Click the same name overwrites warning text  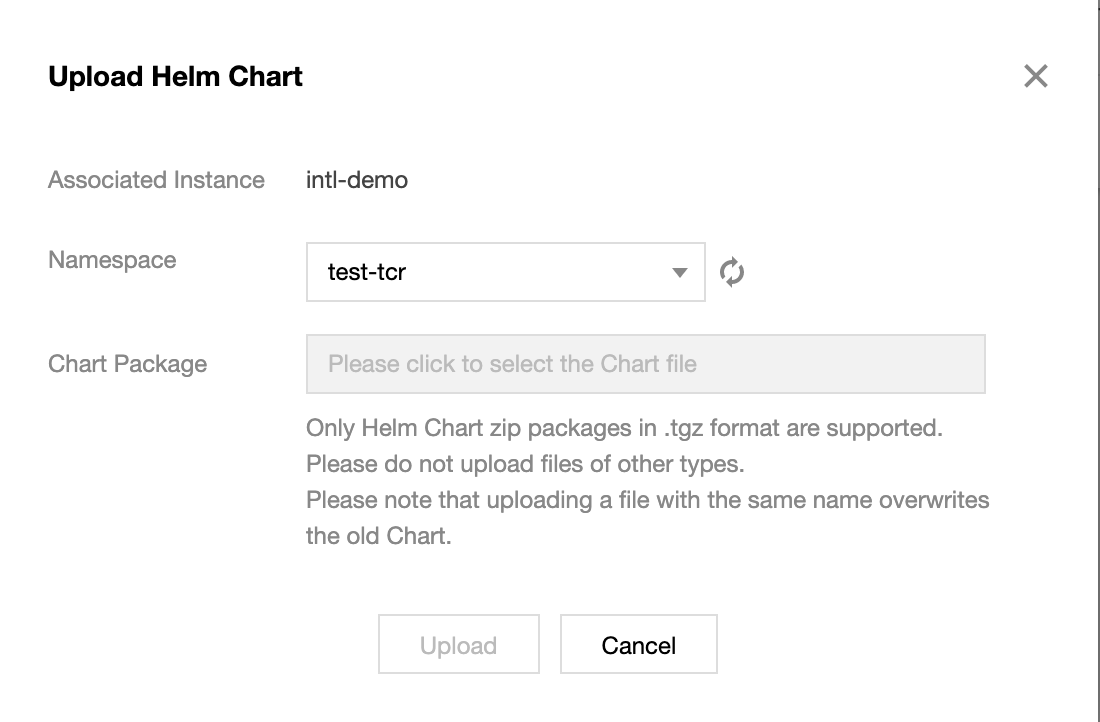tap(648, 518)
